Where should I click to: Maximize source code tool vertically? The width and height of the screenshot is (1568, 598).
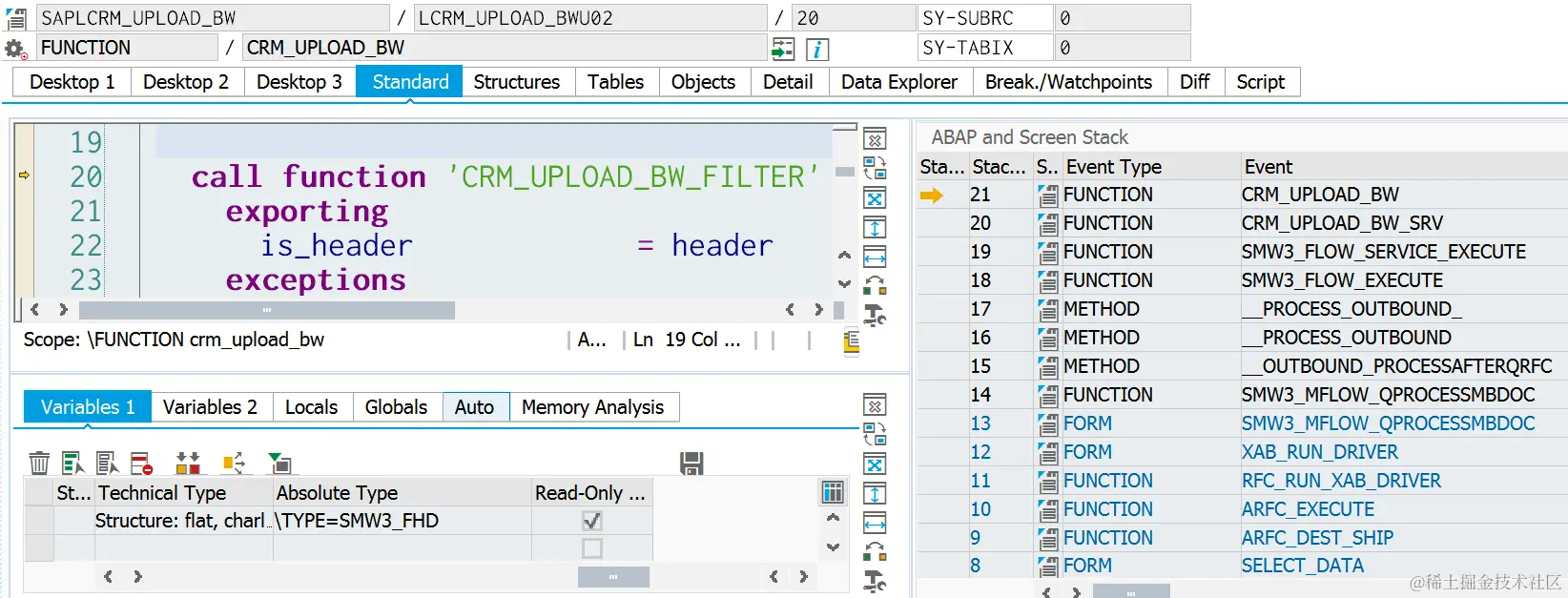(x=875, y=228)
